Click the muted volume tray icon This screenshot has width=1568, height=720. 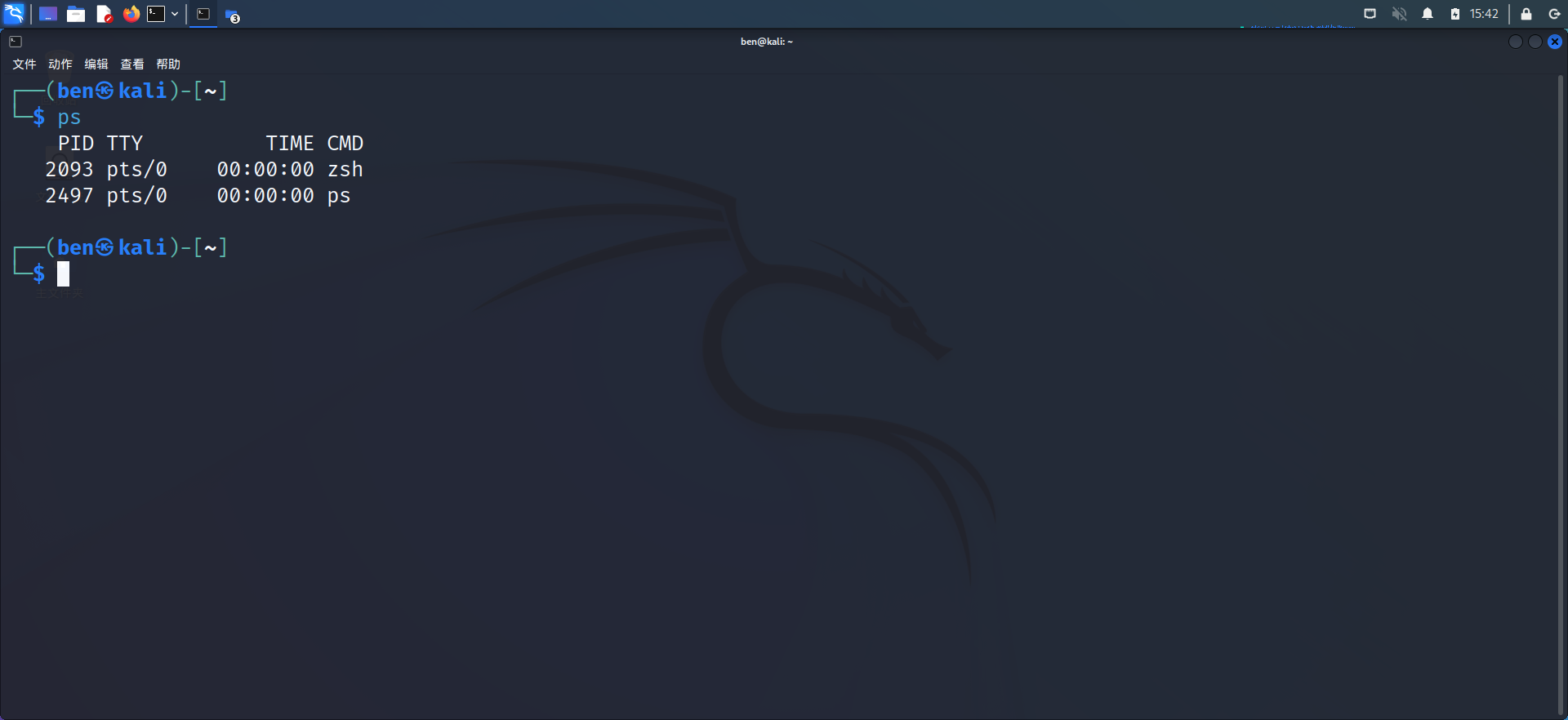(1399, 14)
